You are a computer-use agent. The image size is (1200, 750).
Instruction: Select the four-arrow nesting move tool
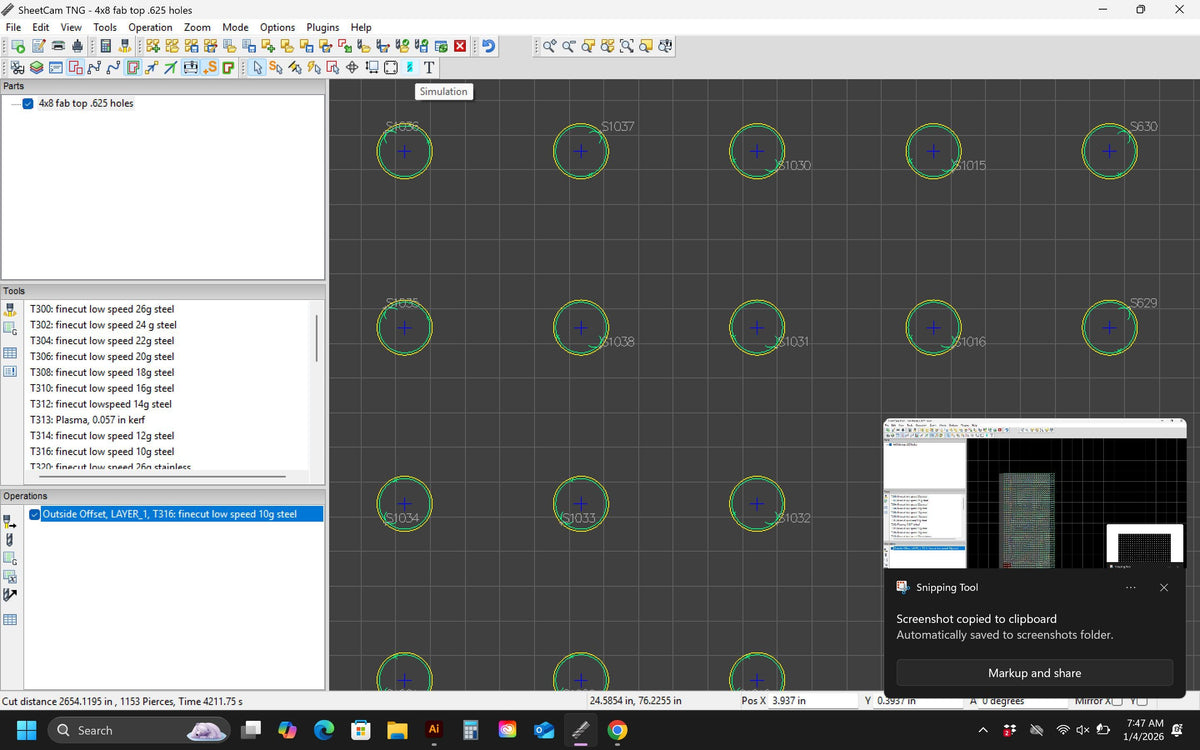[352, 68]
